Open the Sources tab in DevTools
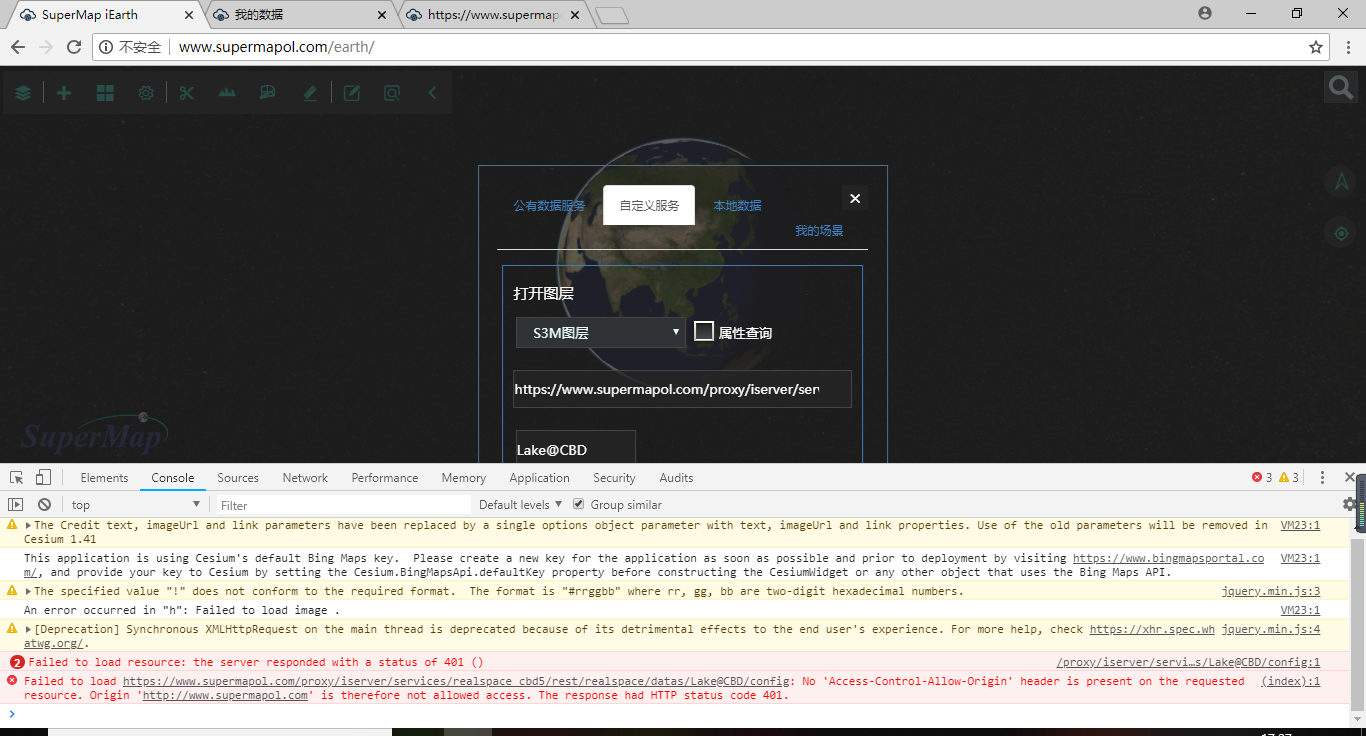This screenshot has height=736, width=1366. [x=238, y=478]
